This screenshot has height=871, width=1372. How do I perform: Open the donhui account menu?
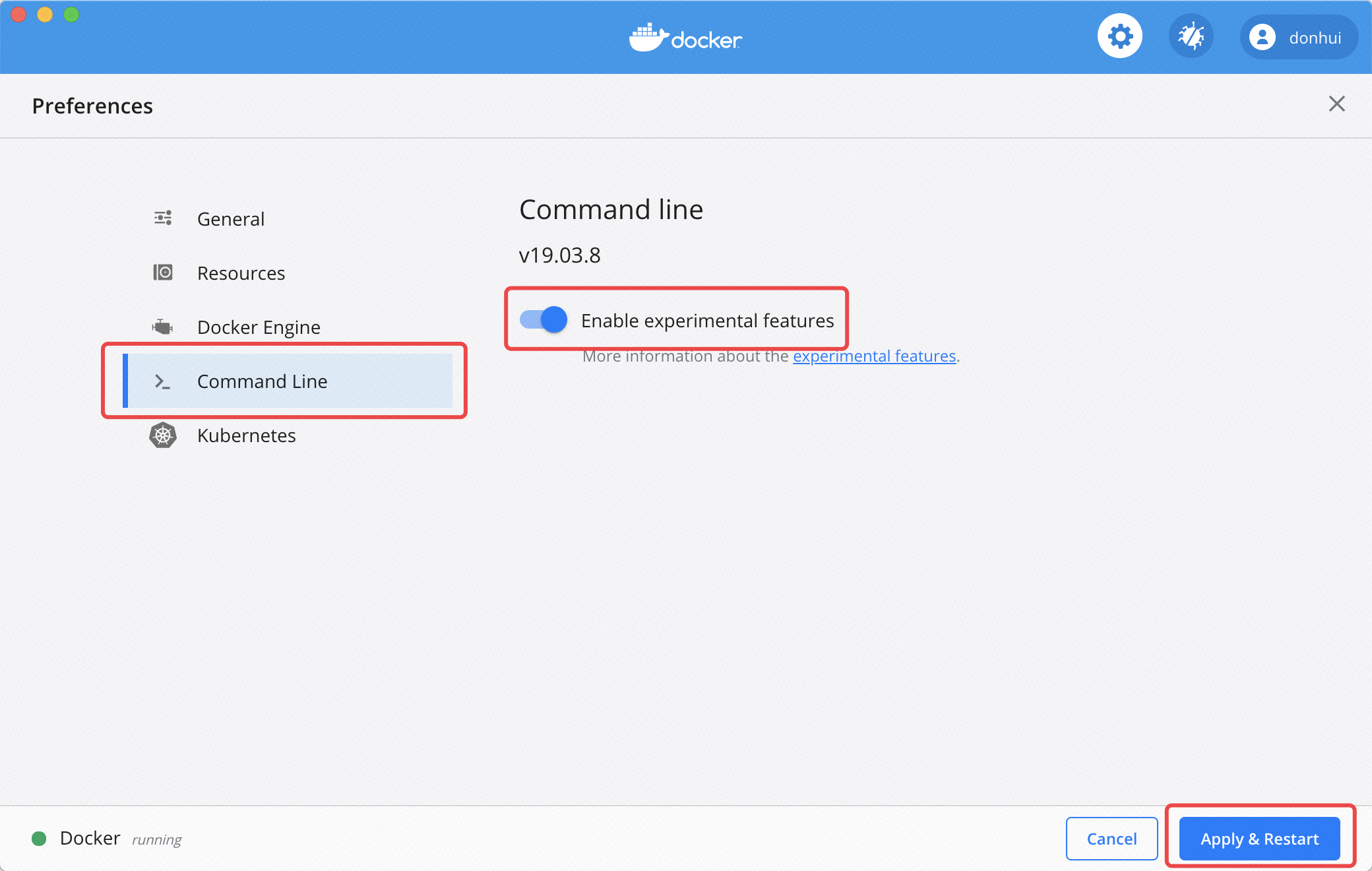(x=1297, y=37)
